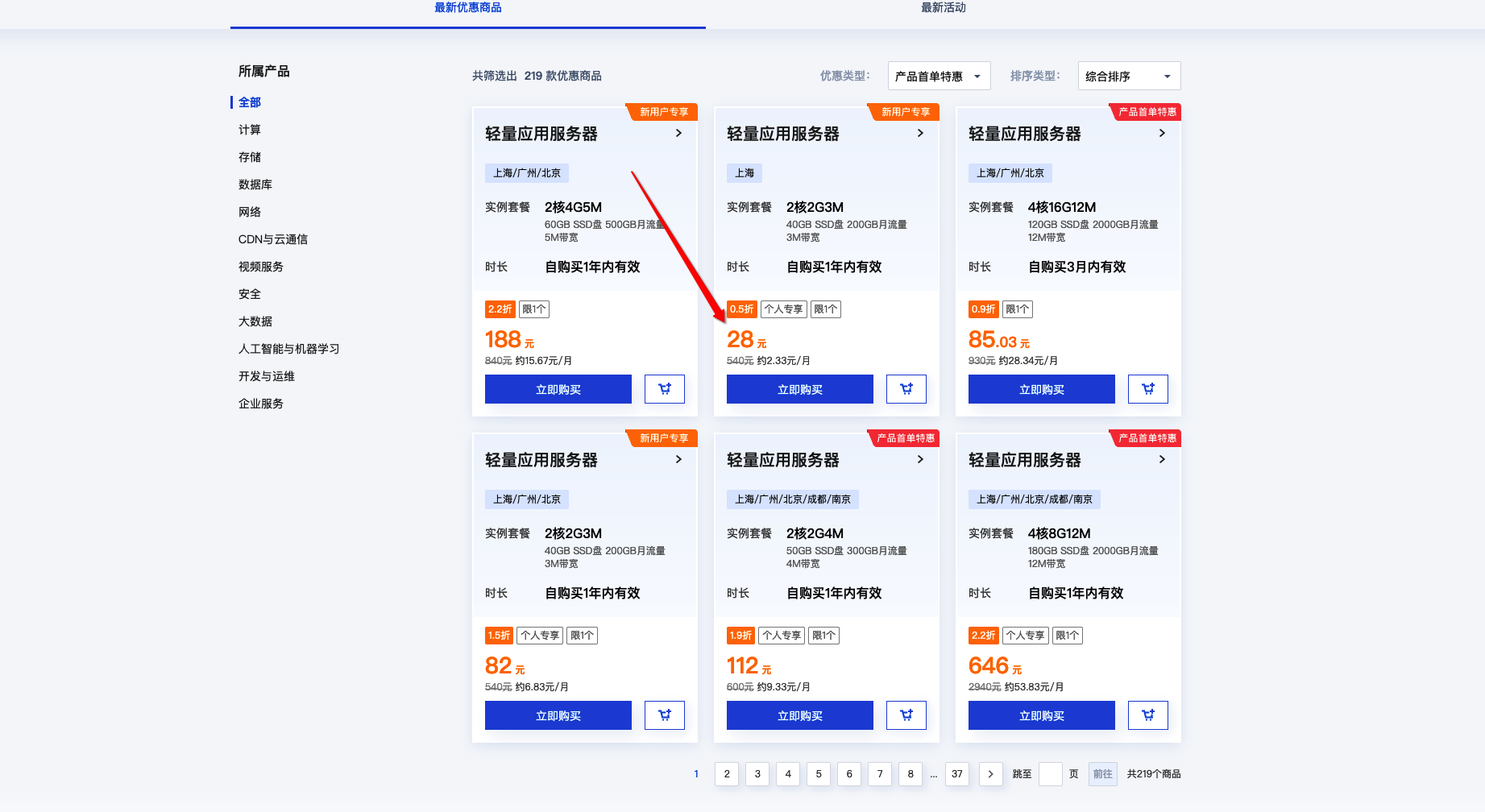The height and width of the screenshot is (812, 1485).
Task: Go to page 37
Action: click(x=957, y=774)
